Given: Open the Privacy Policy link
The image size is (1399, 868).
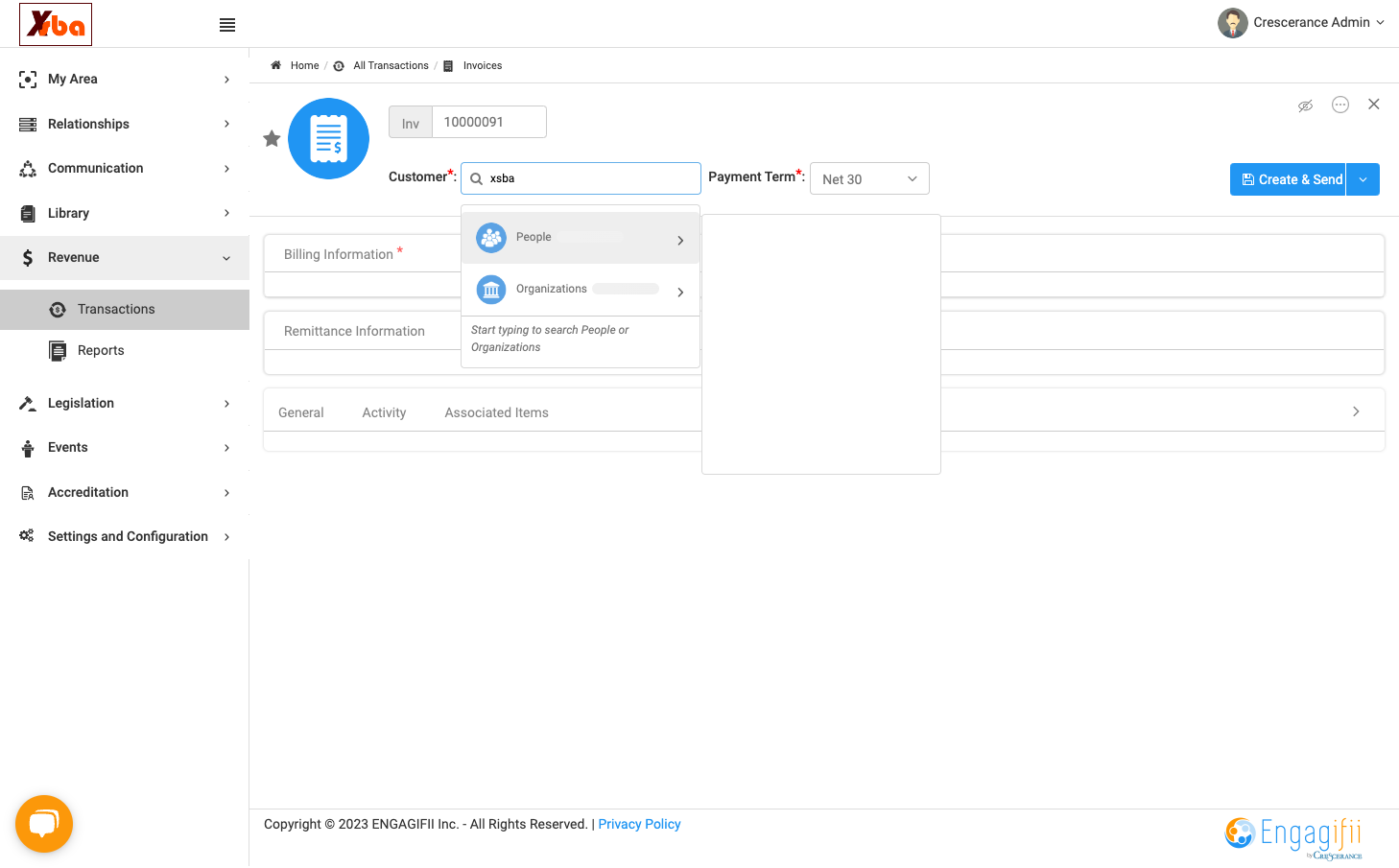Looking at the screenshot, I should click(x=639, y=824).
